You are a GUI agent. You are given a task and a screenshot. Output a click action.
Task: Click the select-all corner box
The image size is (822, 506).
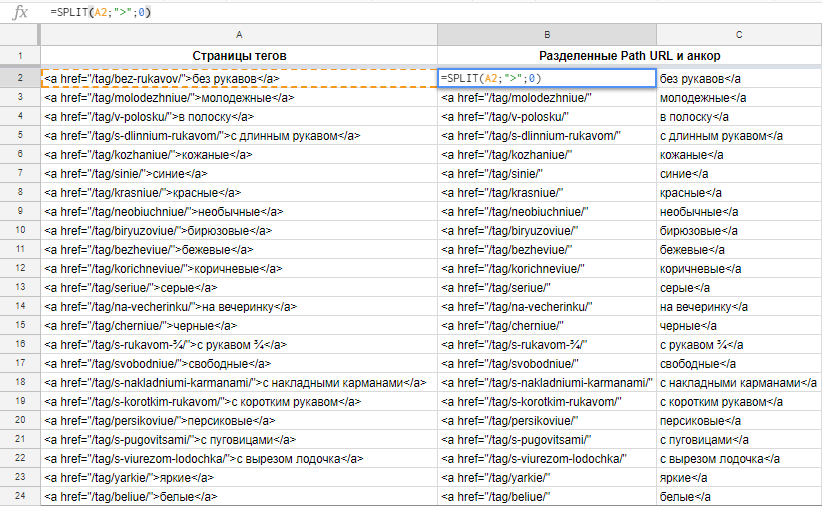tap(20, 34)
